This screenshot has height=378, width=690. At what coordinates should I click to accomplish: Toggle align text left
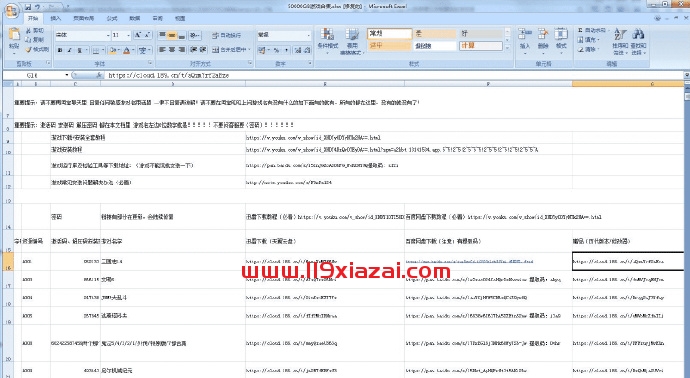point(162,50)
